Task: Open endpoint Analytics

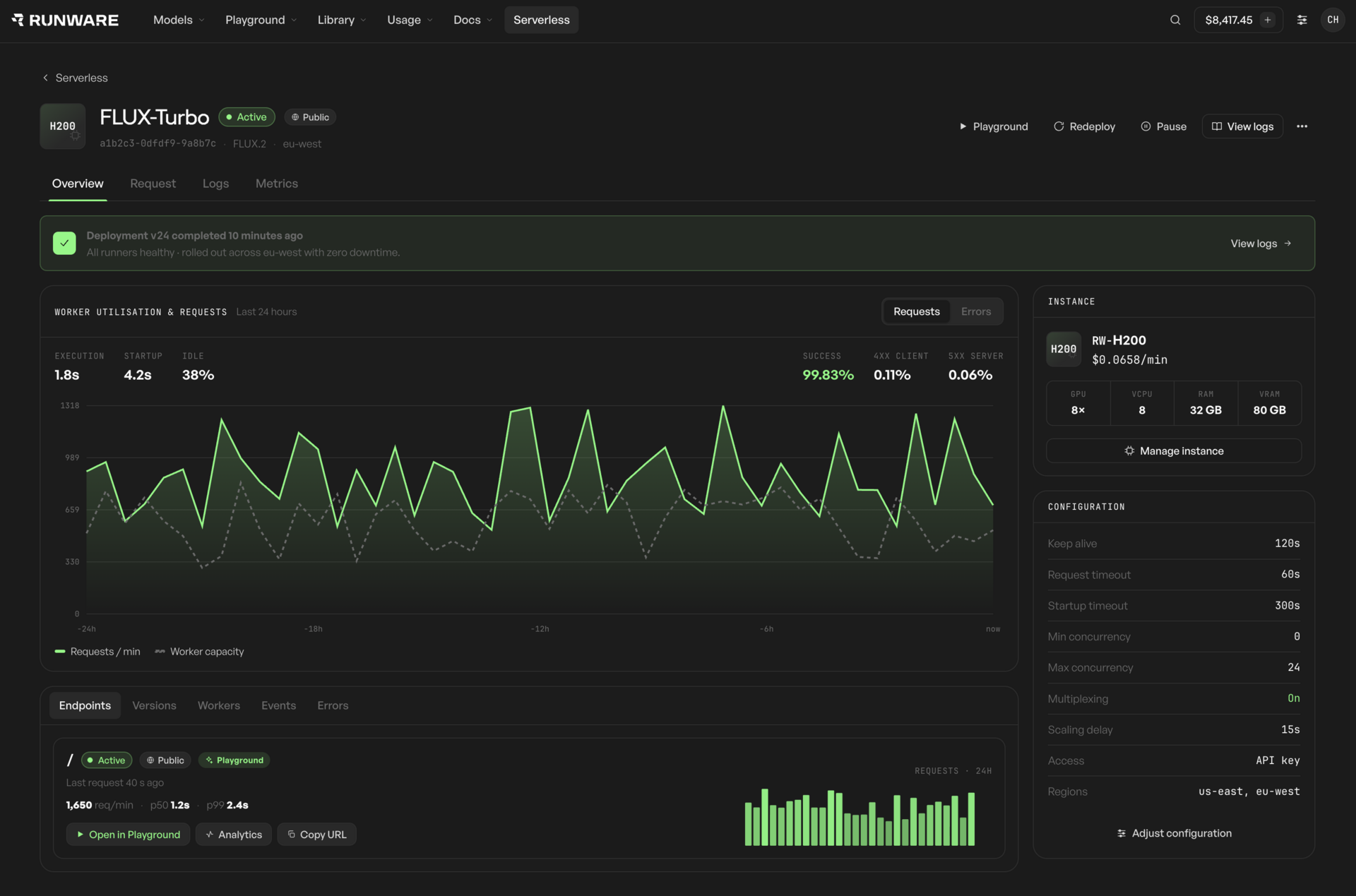Action: click(234, 835)
